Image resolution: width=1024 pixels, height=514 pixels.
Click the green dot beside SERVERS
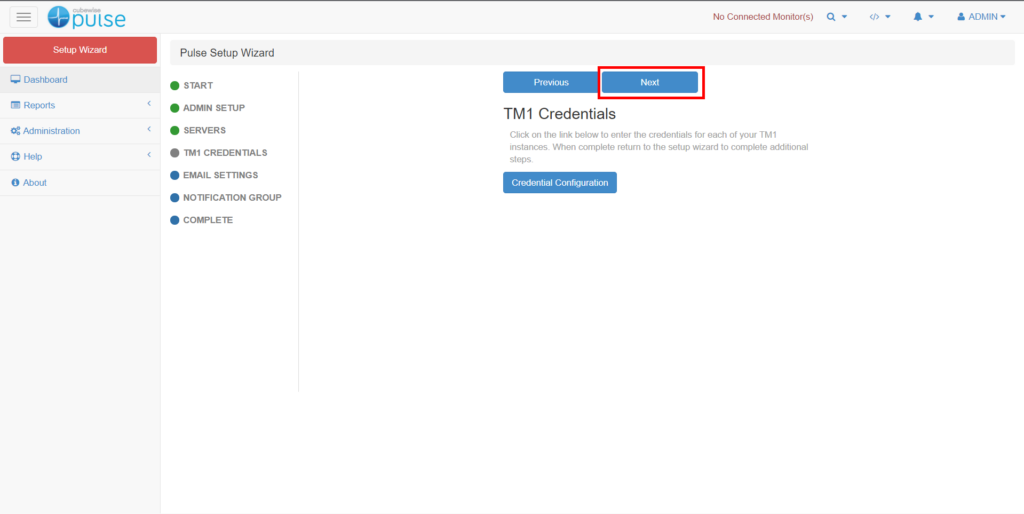click(x=174, y=131)
